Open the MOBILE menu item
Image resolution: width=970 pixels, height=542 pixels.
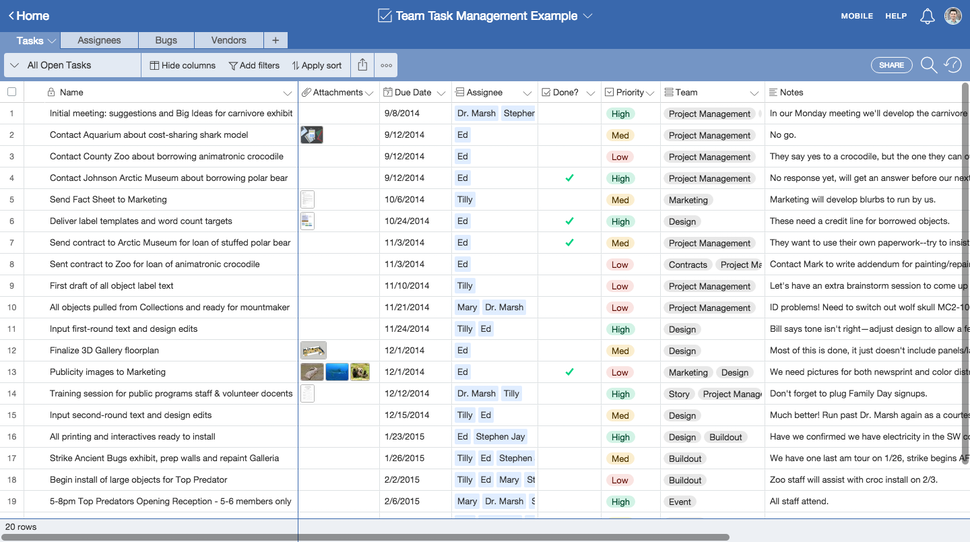857,16
